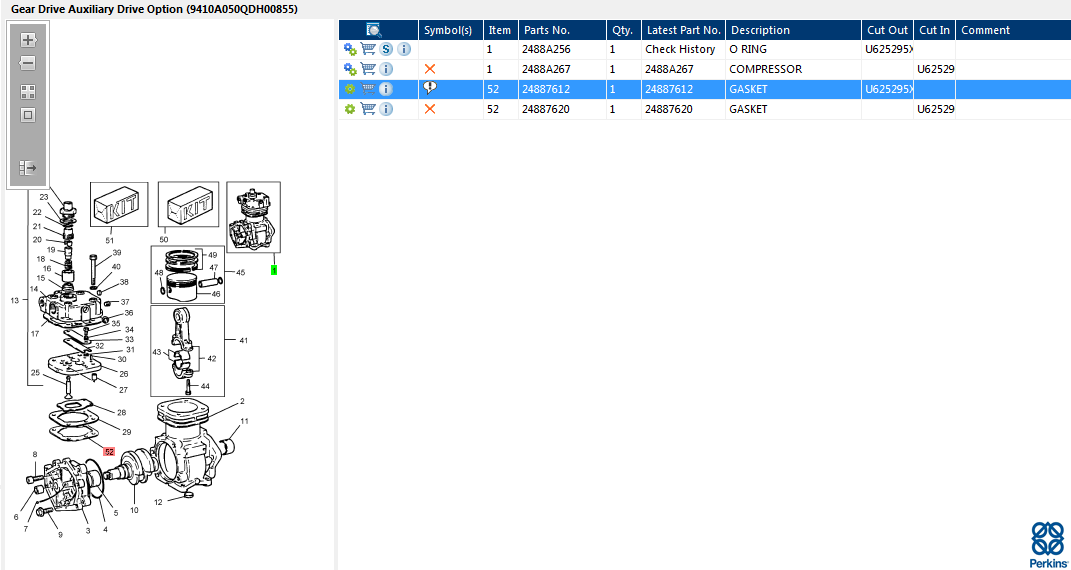Add GASKET 24887620 to the cart
The image size is (1071, 570).
click(368, 109)
